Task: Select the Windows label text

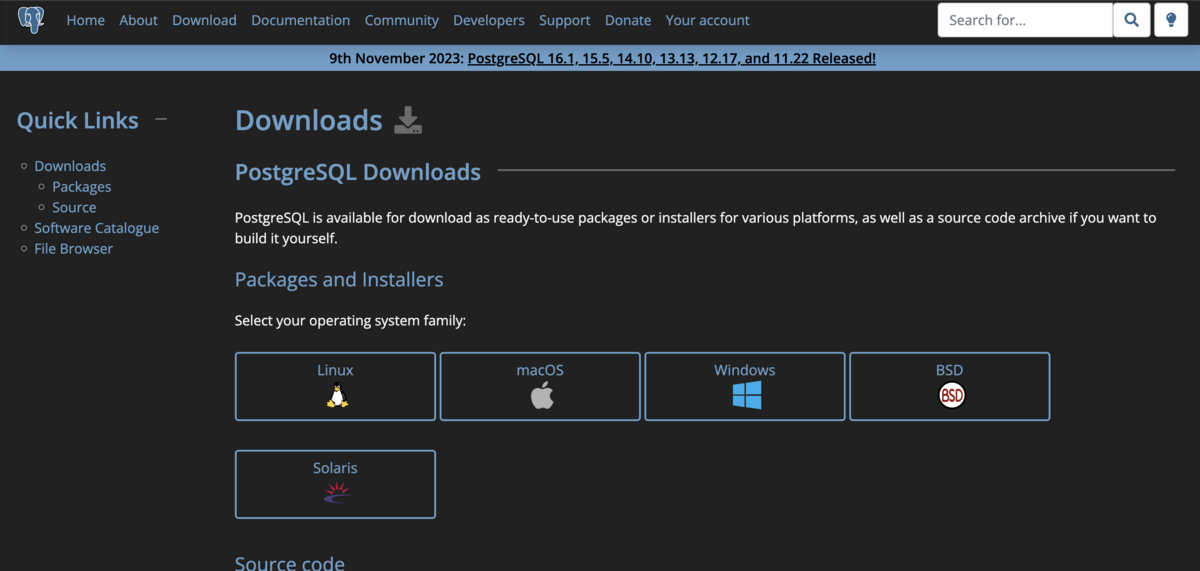Action: pyautogui.click(x=745, y=370)
